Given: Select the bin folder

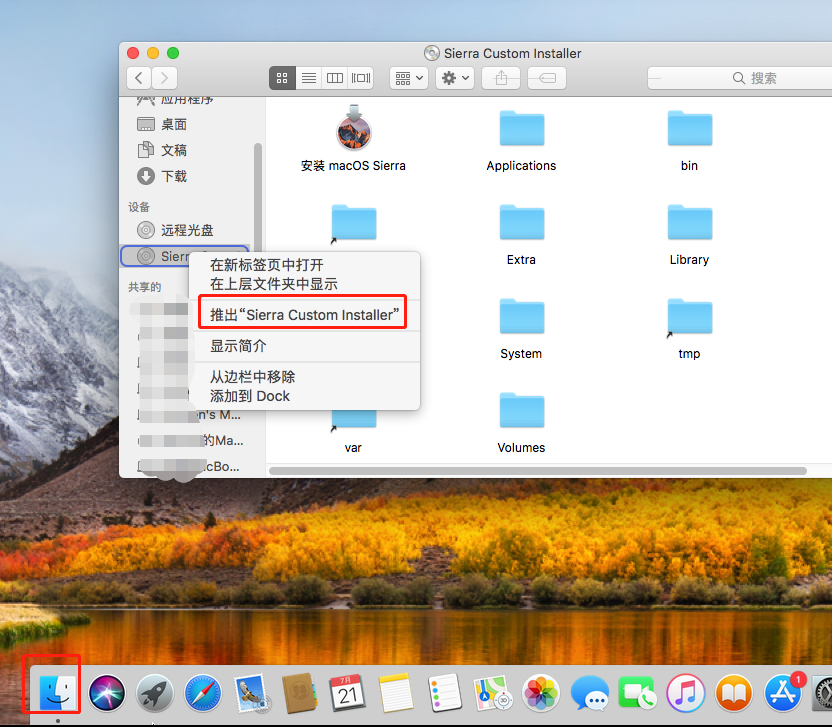Looking at the screenshot, I should (x=689, y=128).
